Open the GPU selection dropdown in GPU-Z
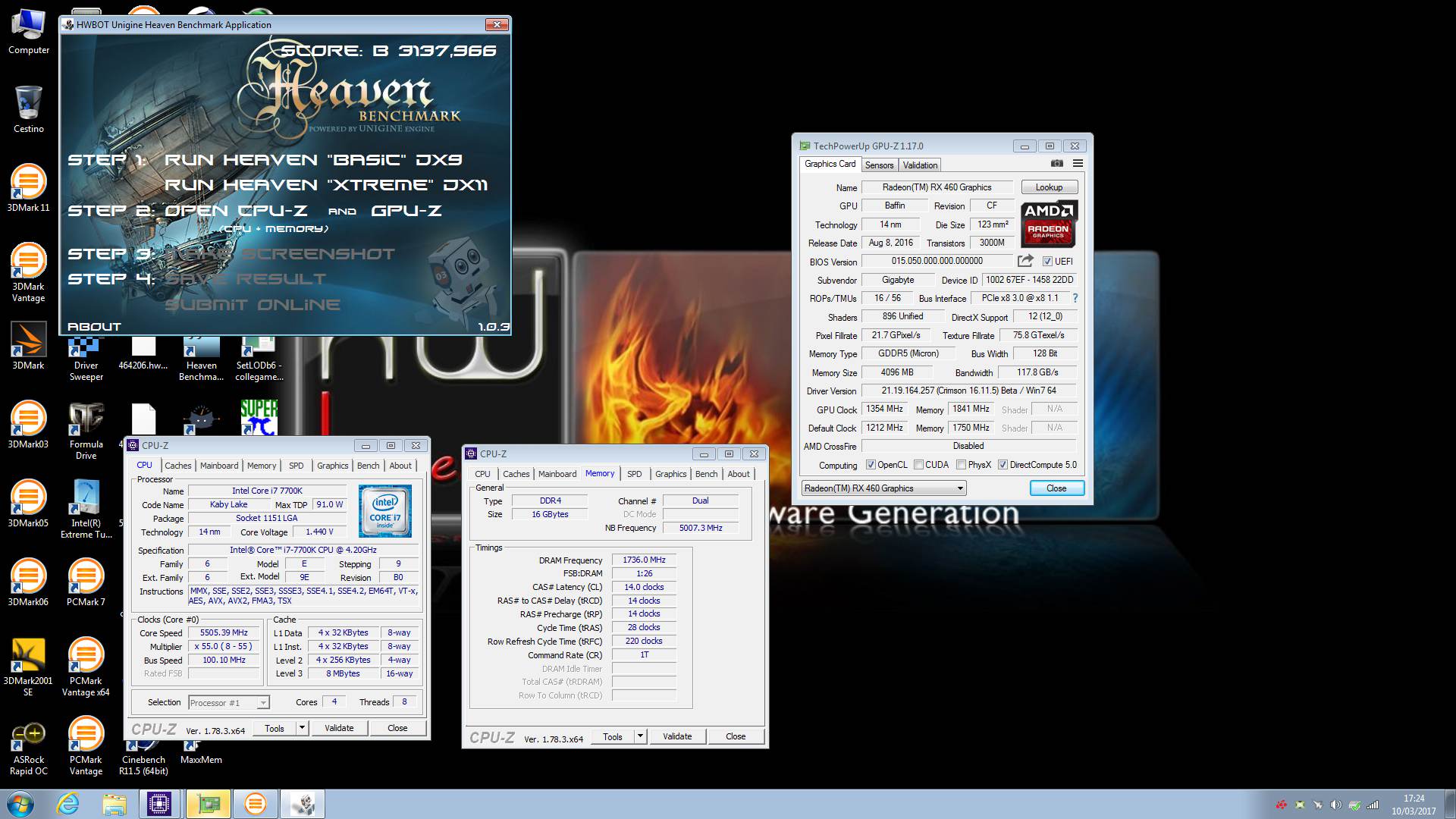 click(883, 488)
